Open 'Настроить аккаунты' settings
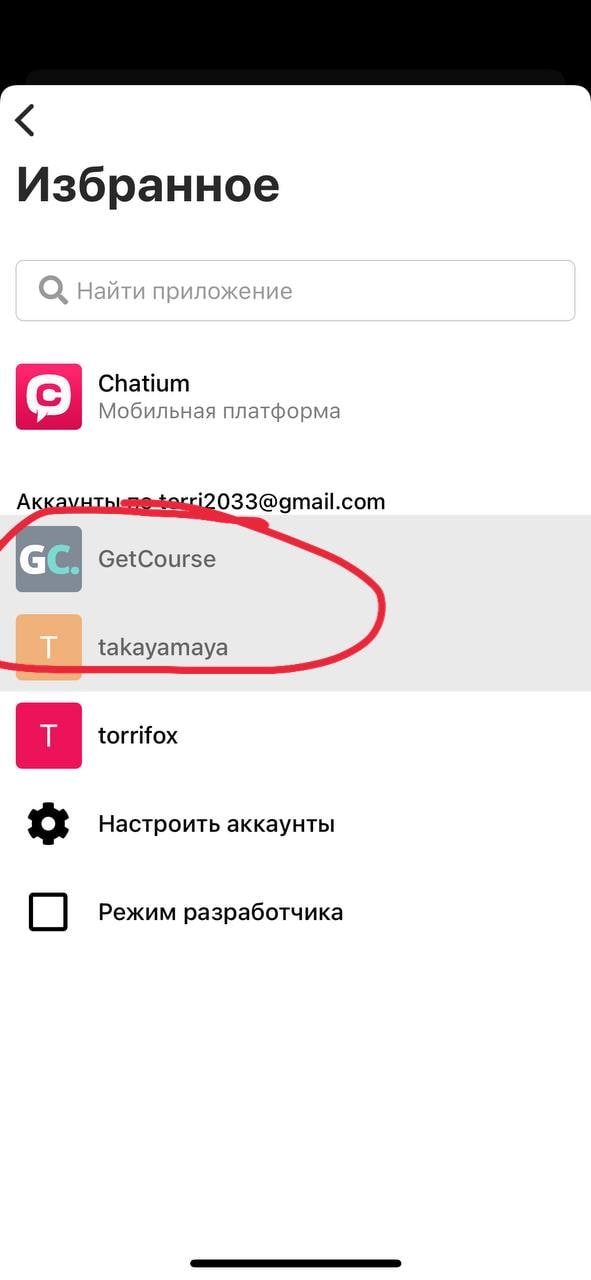Screen dimensions: 591x1280 click(x=216, y=824)
